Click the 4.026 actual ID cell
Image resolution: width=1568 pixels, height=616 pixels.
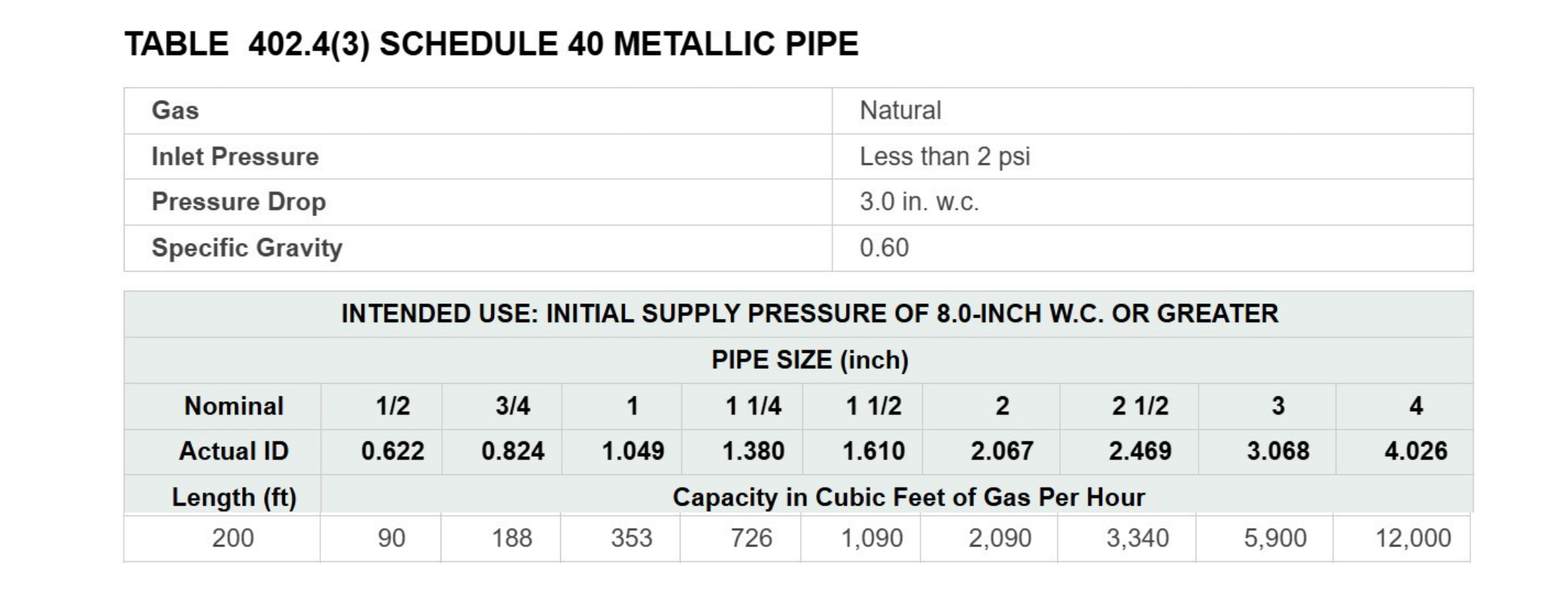click(x=1416, y=451)
